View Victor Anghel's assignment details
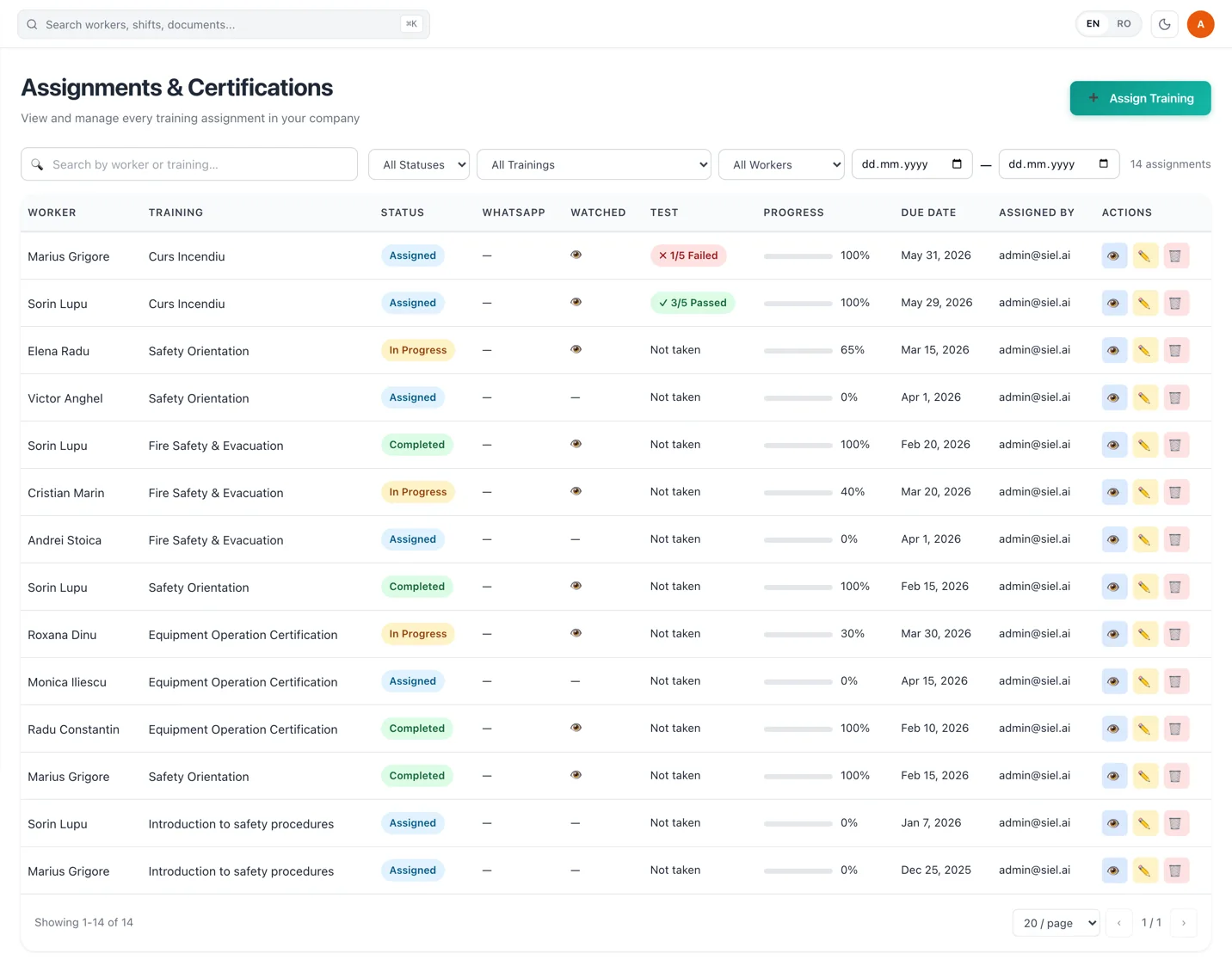Viewport: 1232px width, 972px height. point(1114,397)
